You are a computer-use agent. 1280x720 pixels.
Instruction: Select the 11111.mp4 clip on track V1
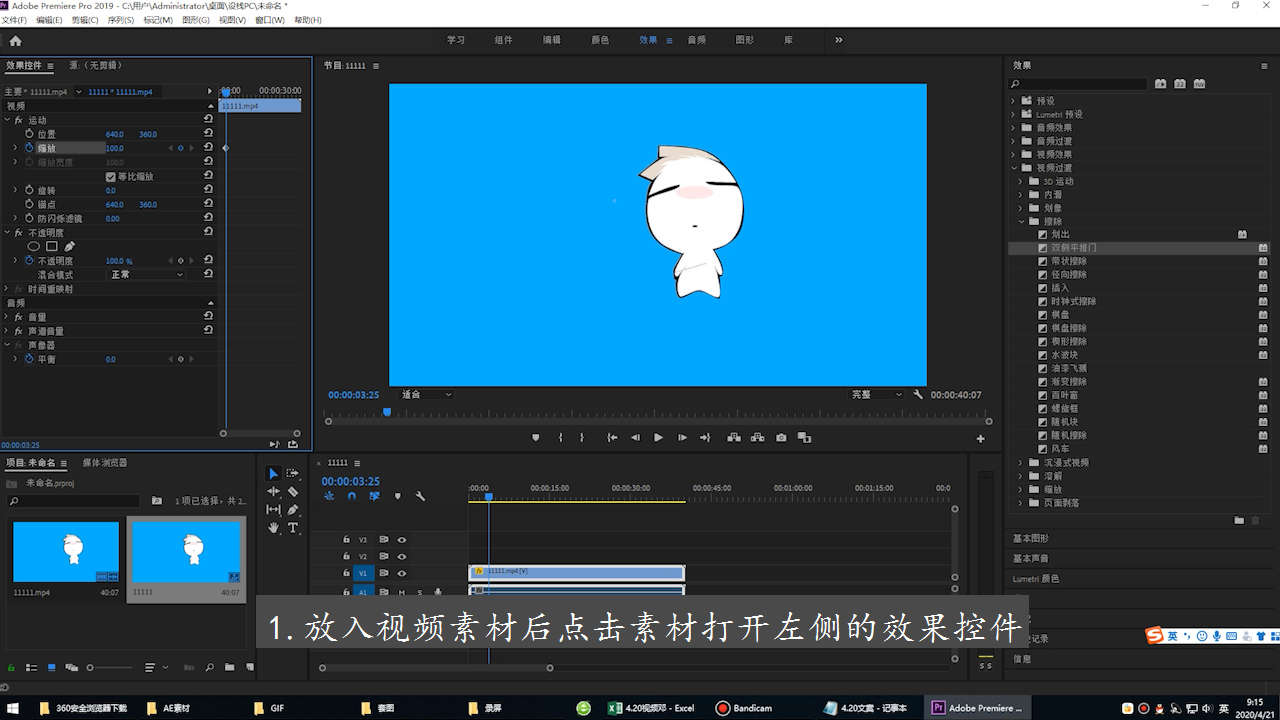pyautogui.click(x=576, y=573)
